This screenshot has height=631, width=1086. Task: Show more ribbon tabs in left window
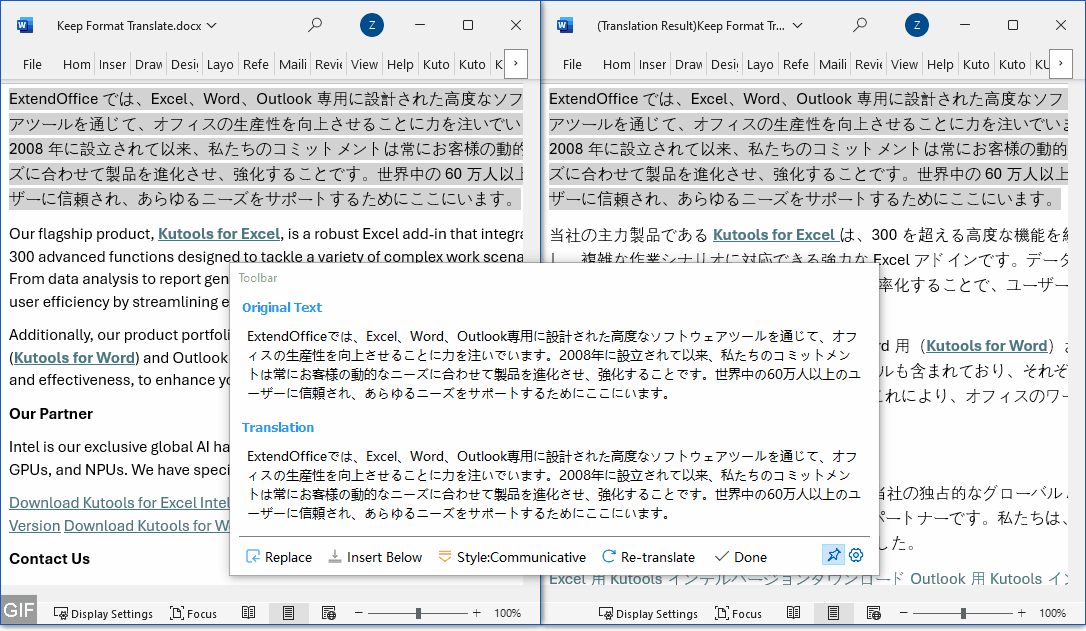(x=515, y=64)
